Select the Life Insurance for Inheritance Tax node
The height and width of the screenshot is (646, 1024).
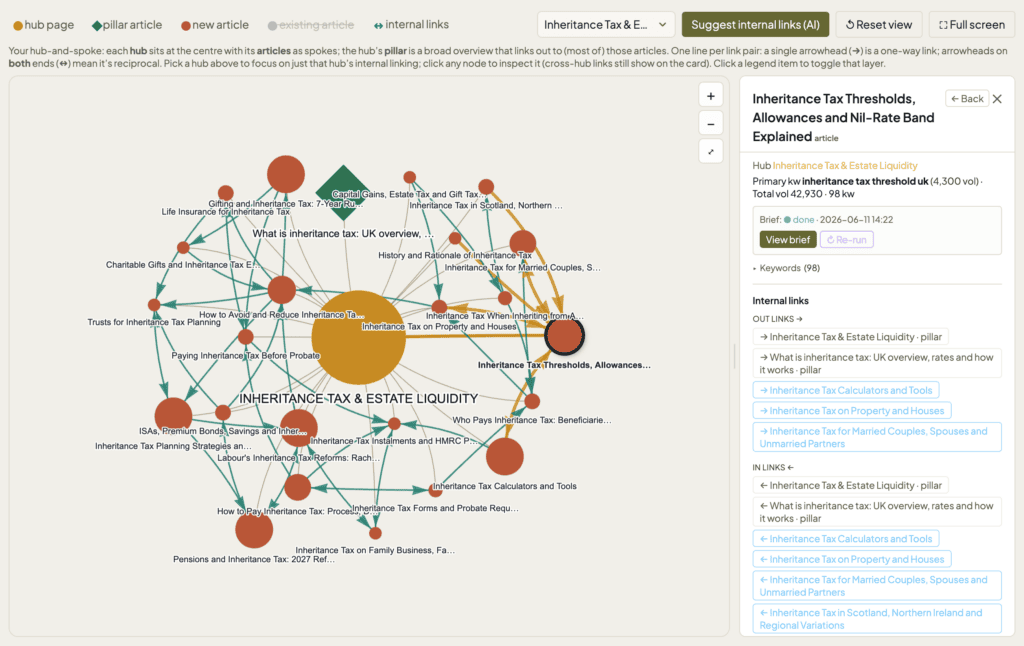tap(225, 193)
